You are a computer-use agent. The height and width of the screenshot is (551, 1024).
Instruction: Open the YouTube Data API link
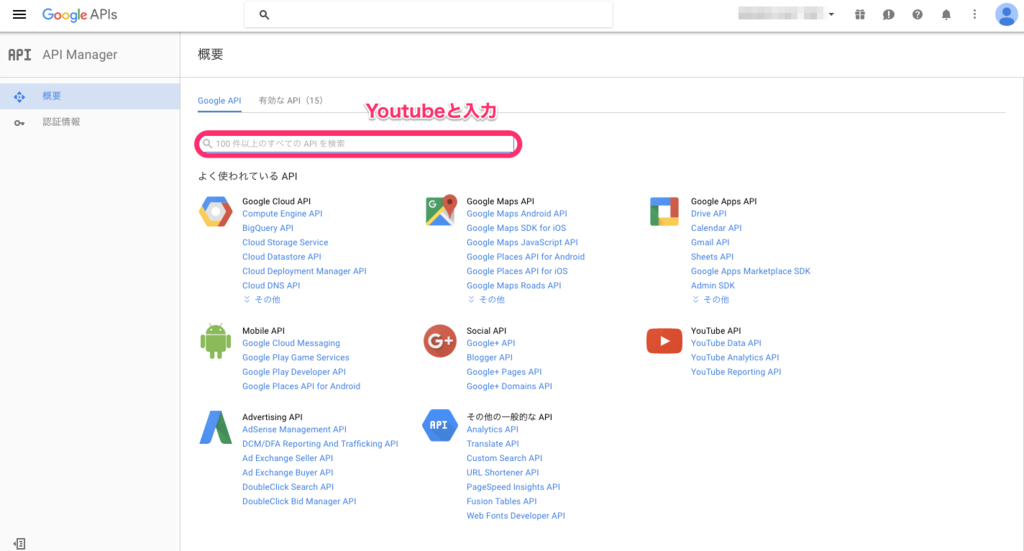coord(726,343)
